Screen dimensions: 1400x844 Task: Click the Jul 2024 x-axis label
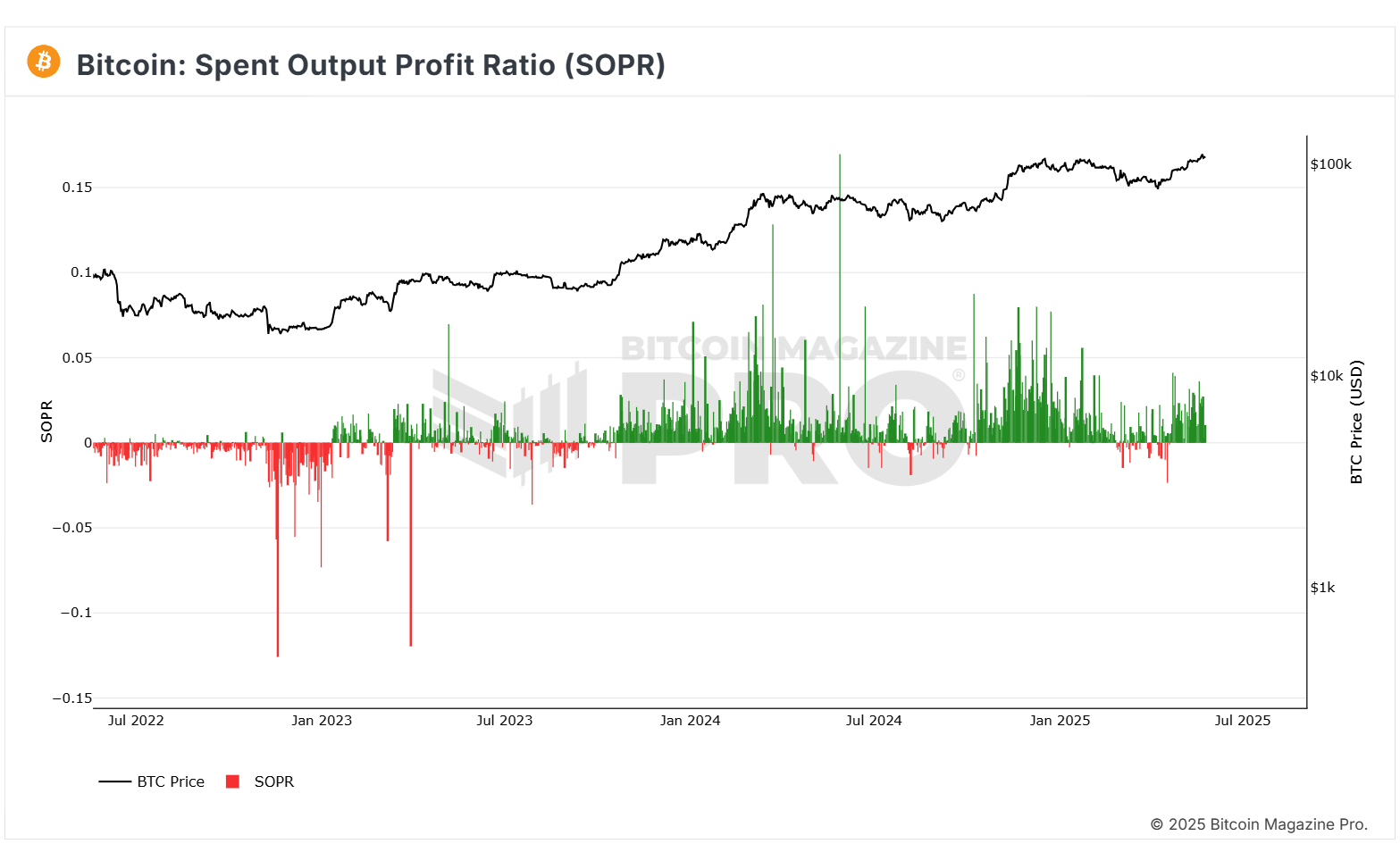point(874,721)
